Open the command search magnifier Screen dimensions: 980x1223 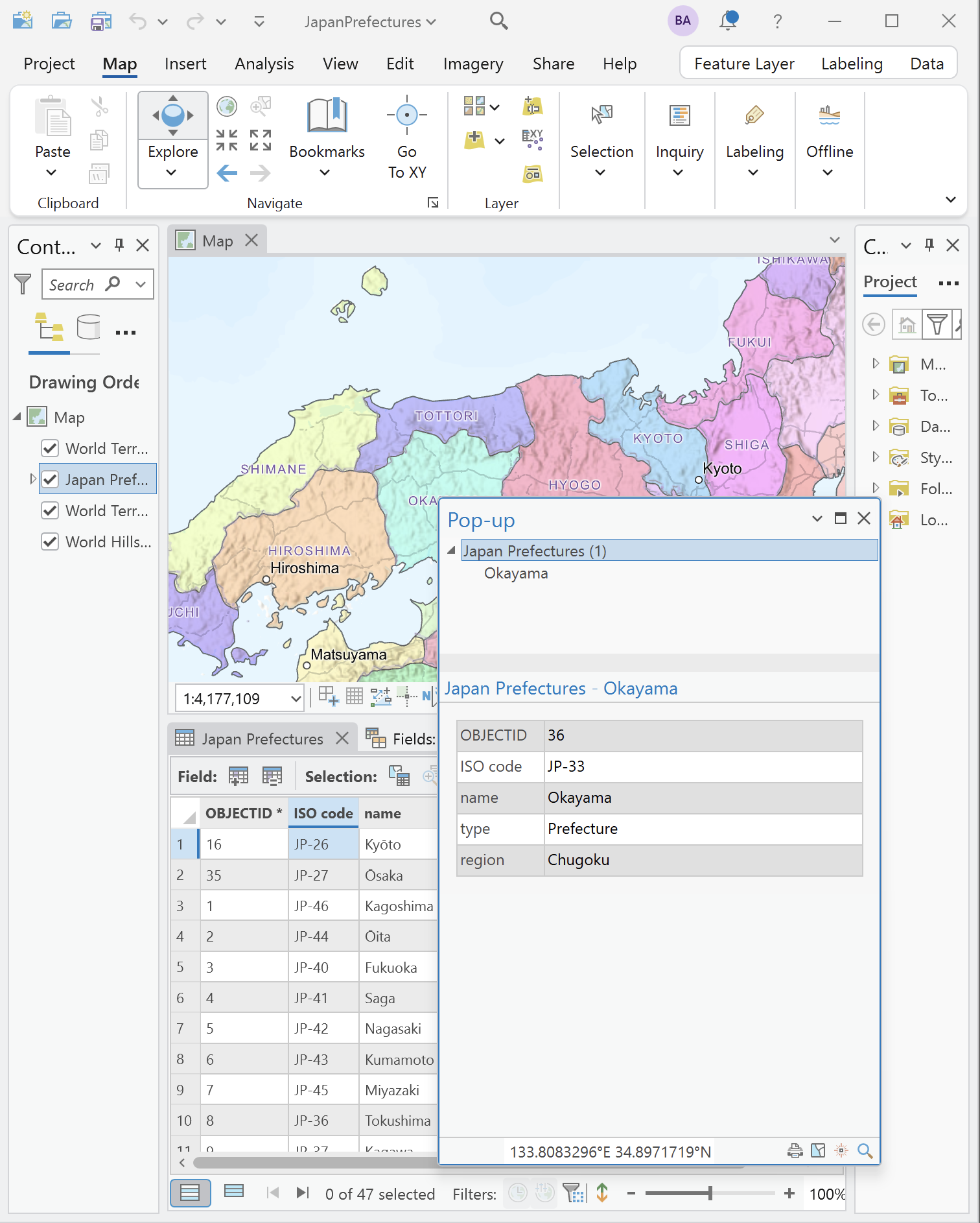(498, 21)
